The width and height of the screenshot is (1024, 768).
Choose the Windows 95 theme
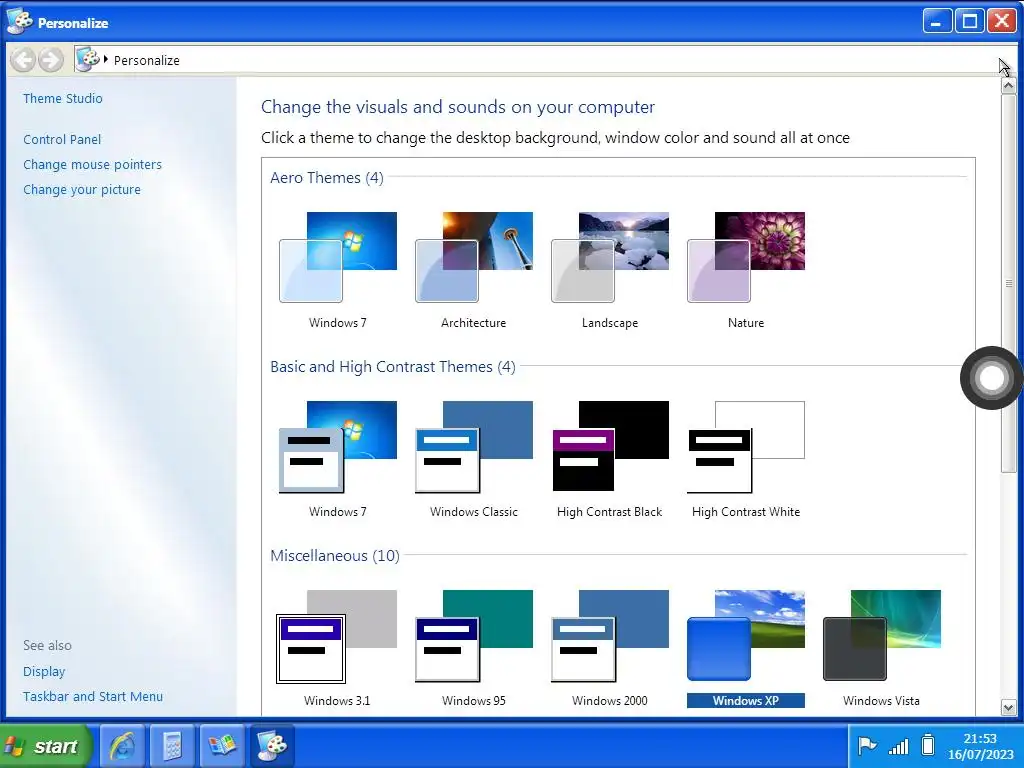point(473,636)
